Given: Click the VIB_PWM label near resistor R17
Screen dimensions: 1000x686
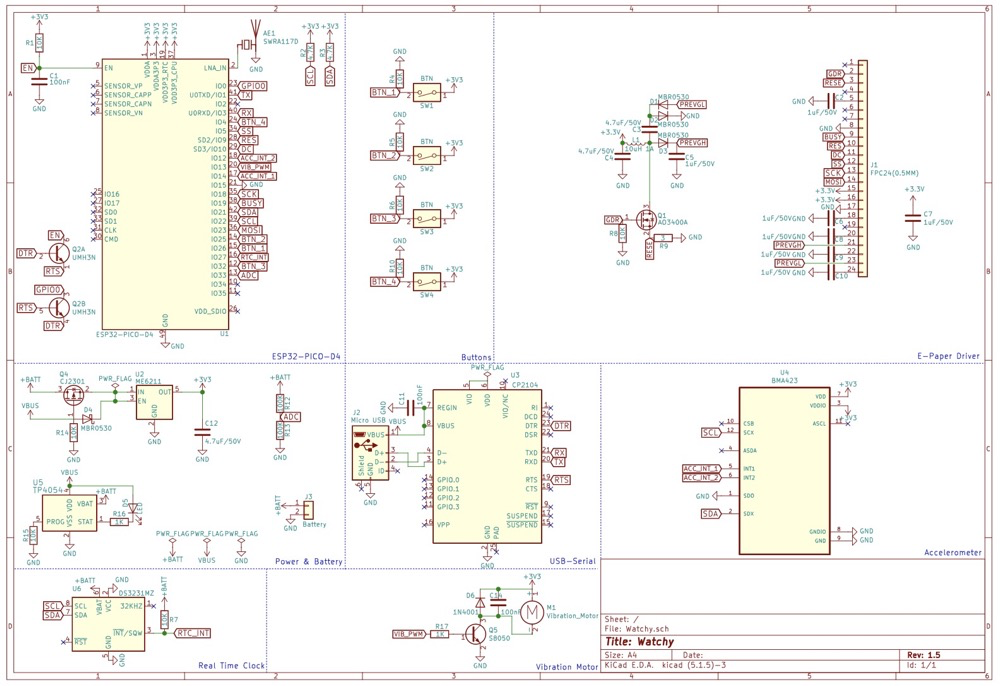Looking at the screenshot, I should point(409,634).
